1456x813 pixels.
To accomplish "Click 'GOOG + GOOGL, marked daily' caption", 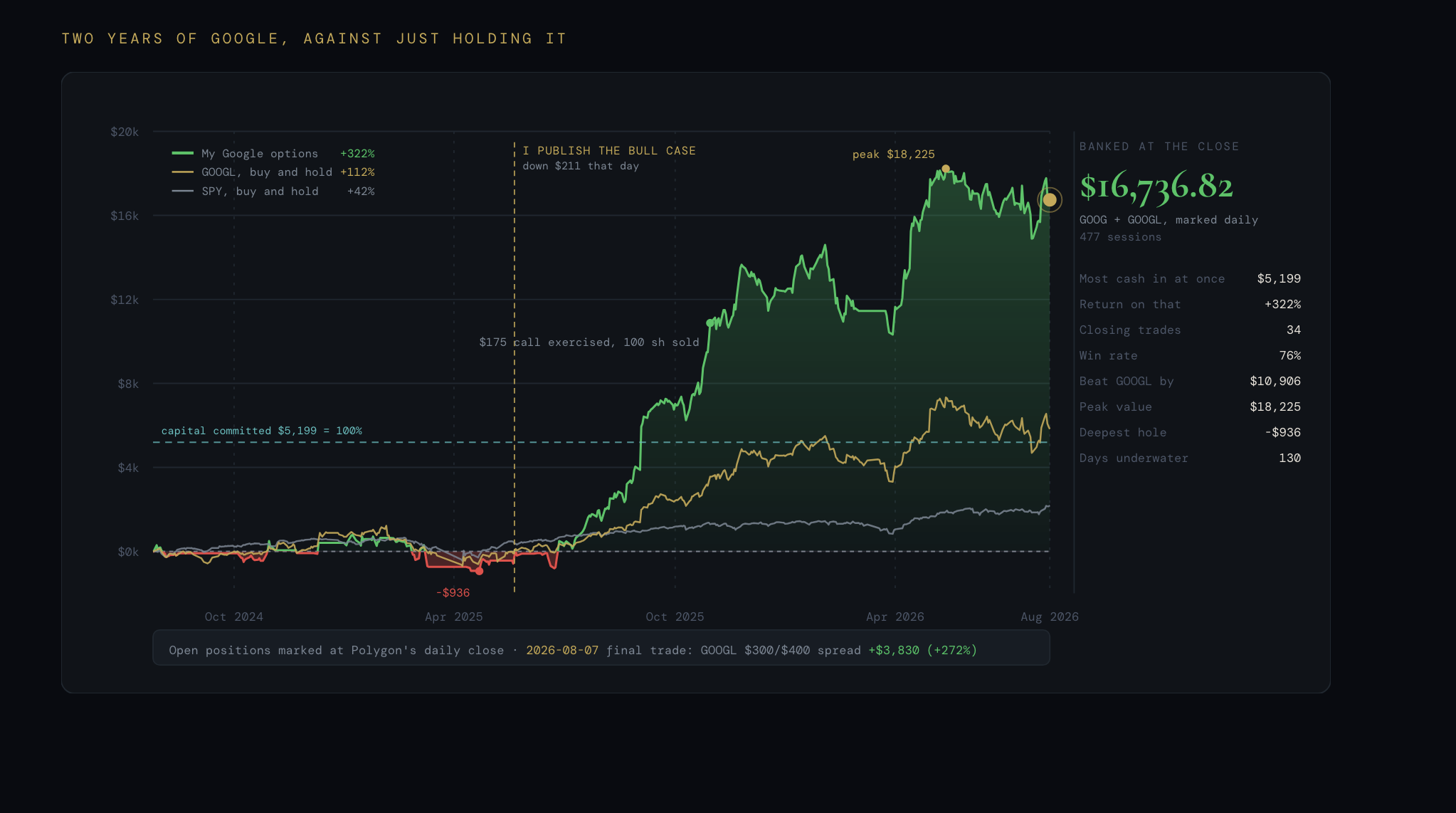I will pos(1169,219).
